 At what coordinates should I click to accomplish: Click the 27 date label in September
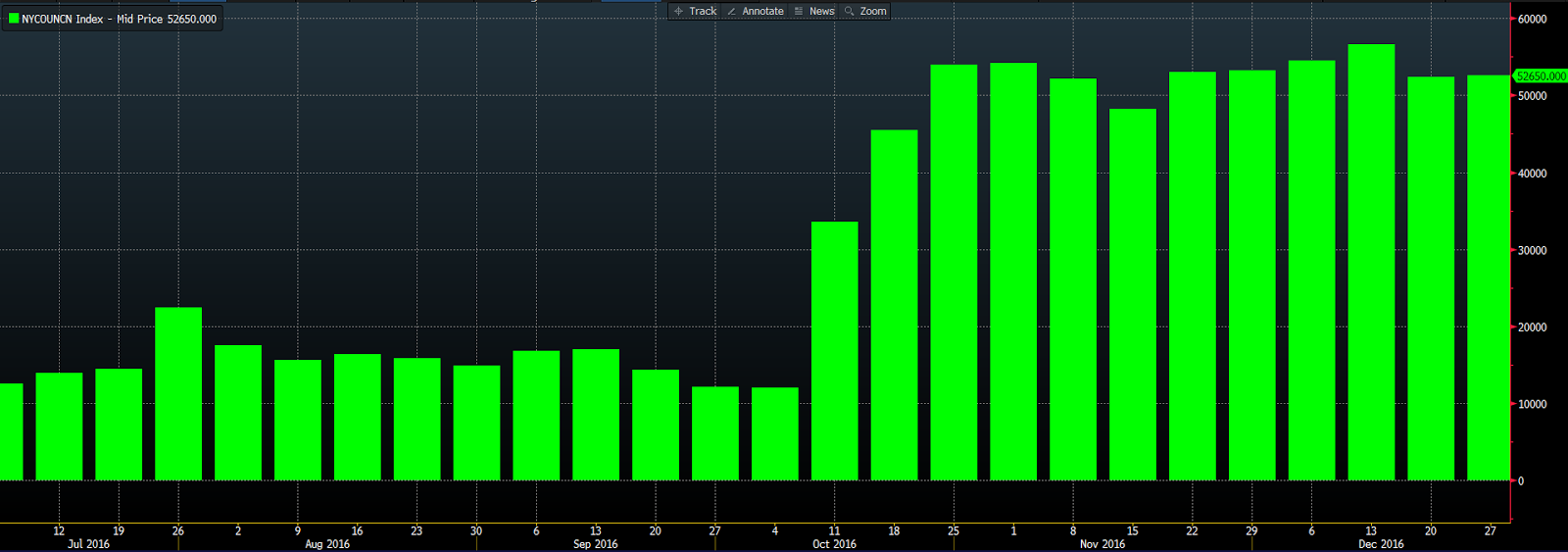point(715,530)
